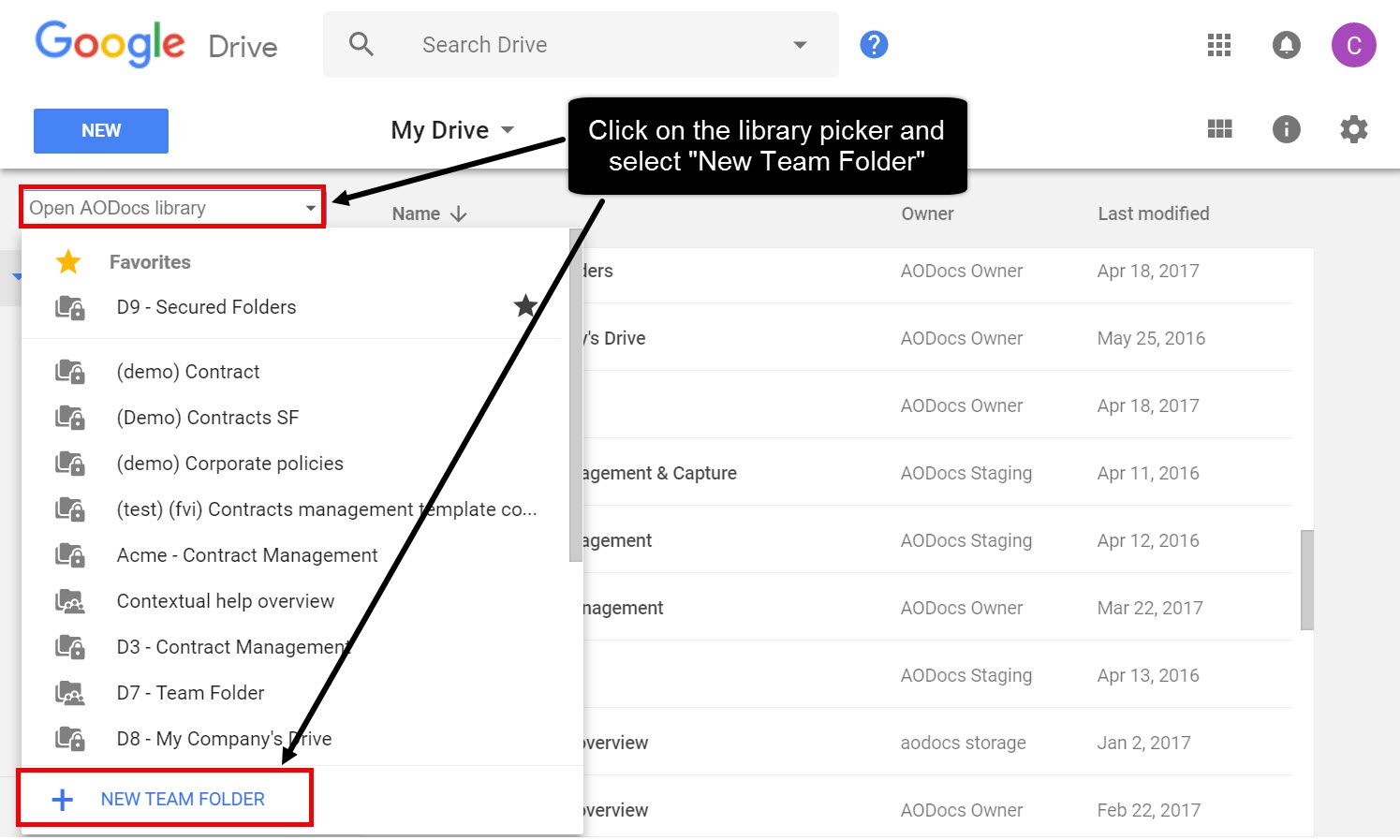Screen dimensions: 1400x840
Task: Open the settings gear
Action: click(1354, 129)
